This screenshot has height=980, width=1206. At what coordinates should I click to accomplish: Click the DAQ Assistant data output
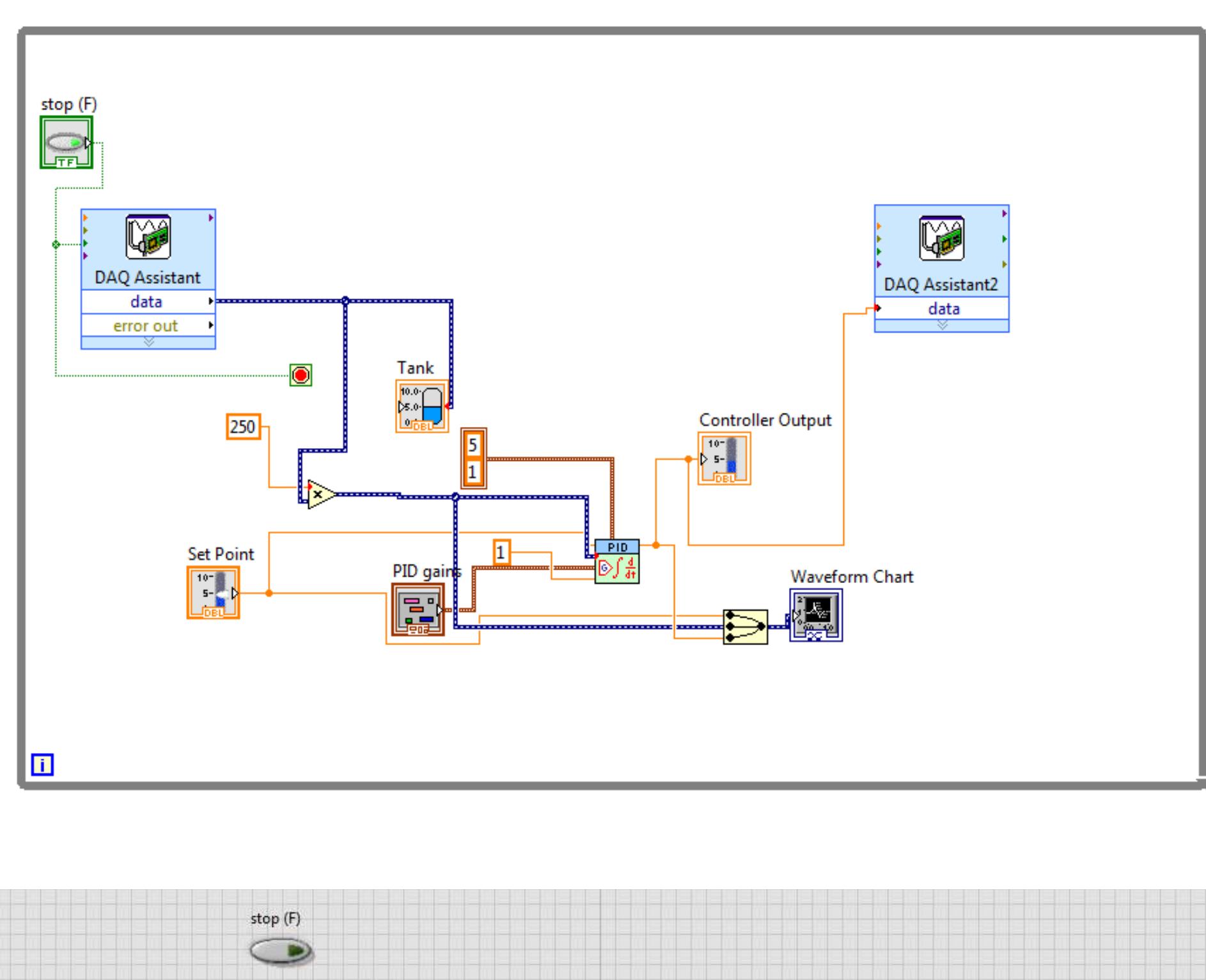click(148, 302)
